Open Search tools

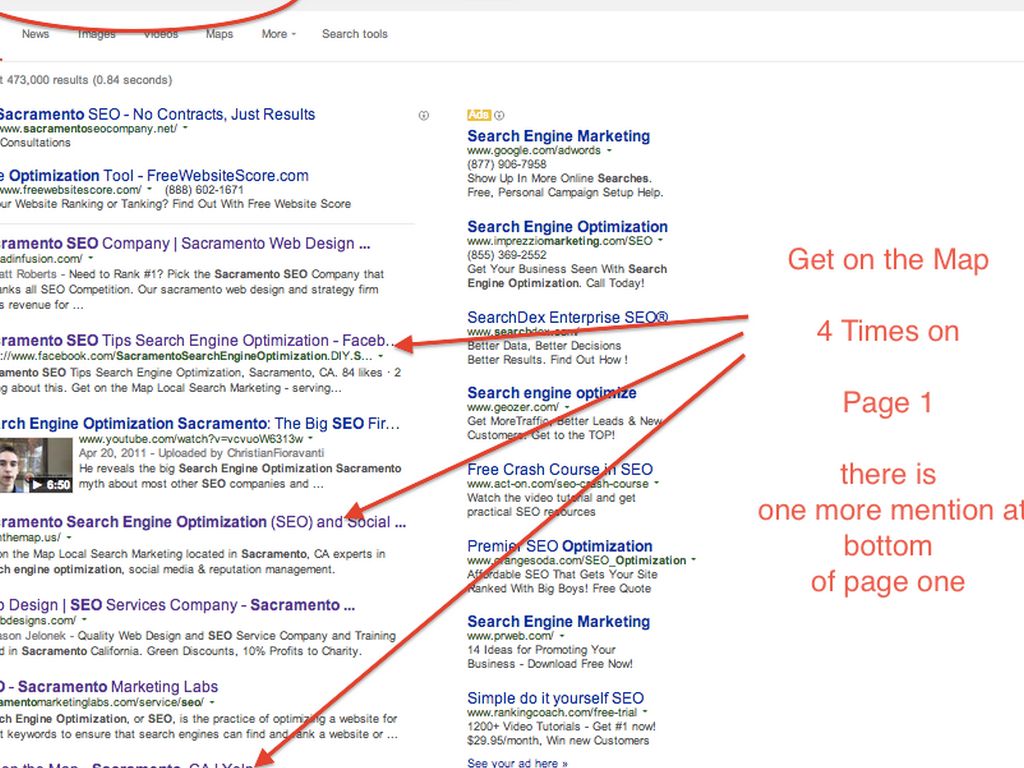354,34
